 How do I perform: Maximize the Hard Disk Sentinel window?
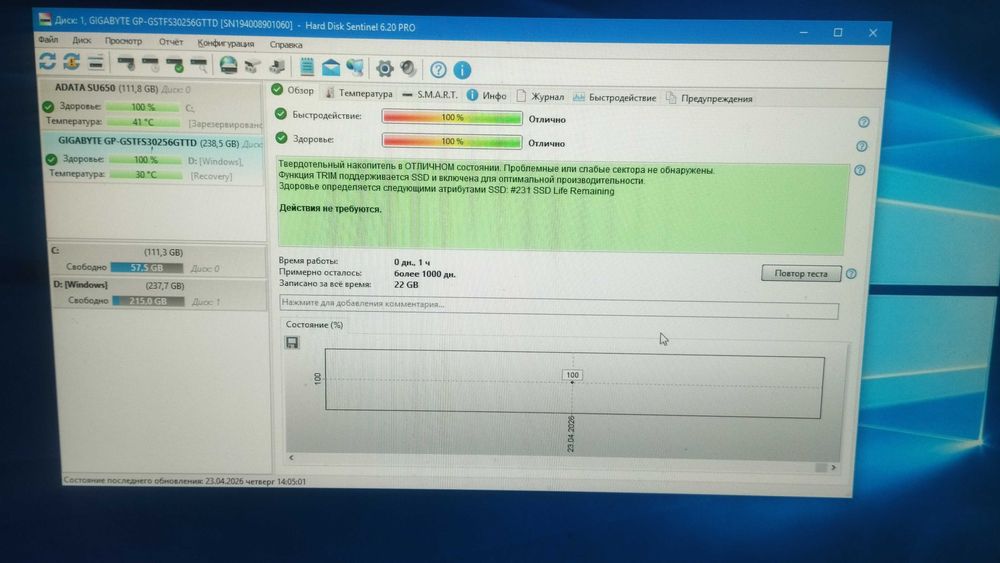838,32
